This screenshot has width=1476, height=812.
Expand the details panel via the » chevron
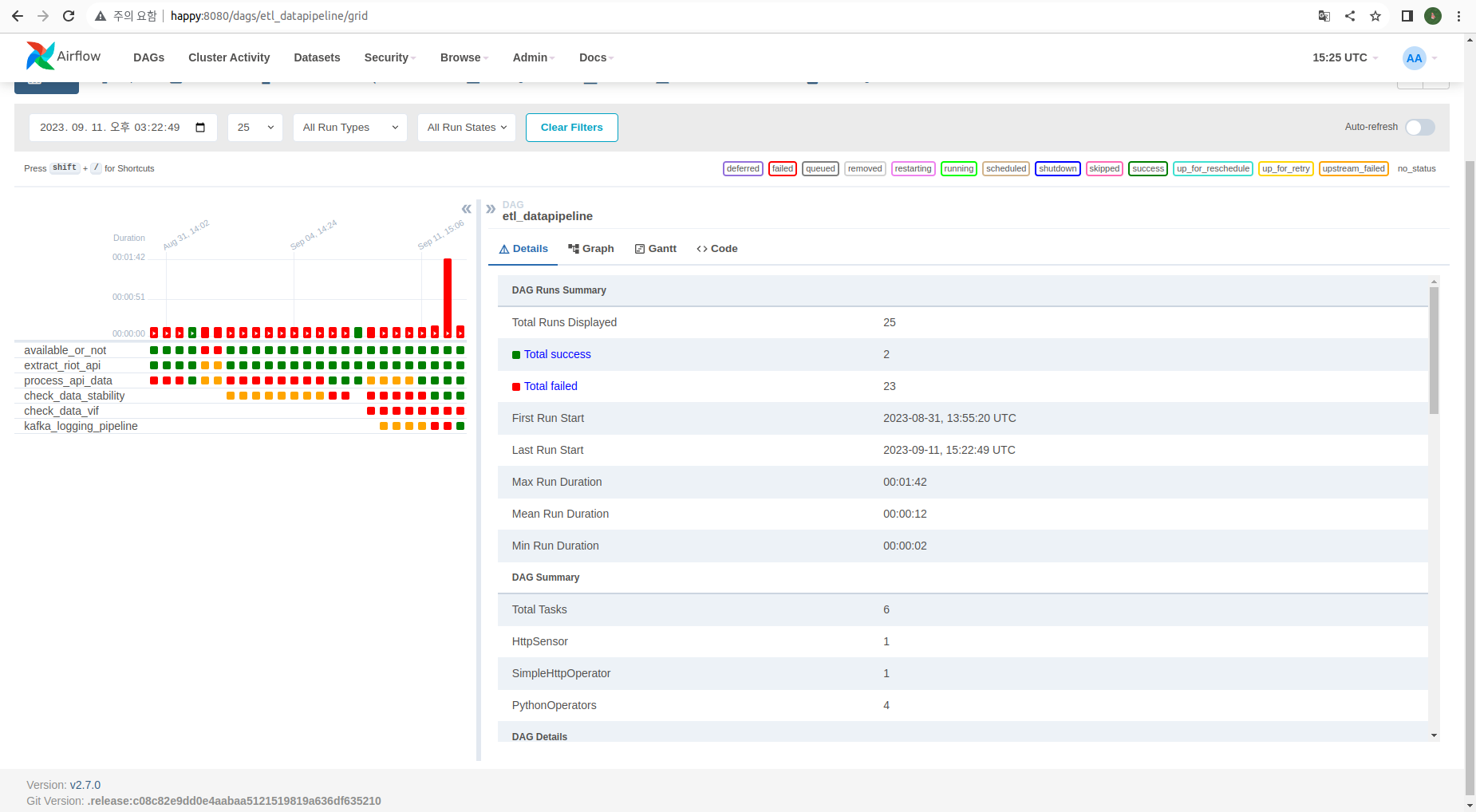click(490, 208)
